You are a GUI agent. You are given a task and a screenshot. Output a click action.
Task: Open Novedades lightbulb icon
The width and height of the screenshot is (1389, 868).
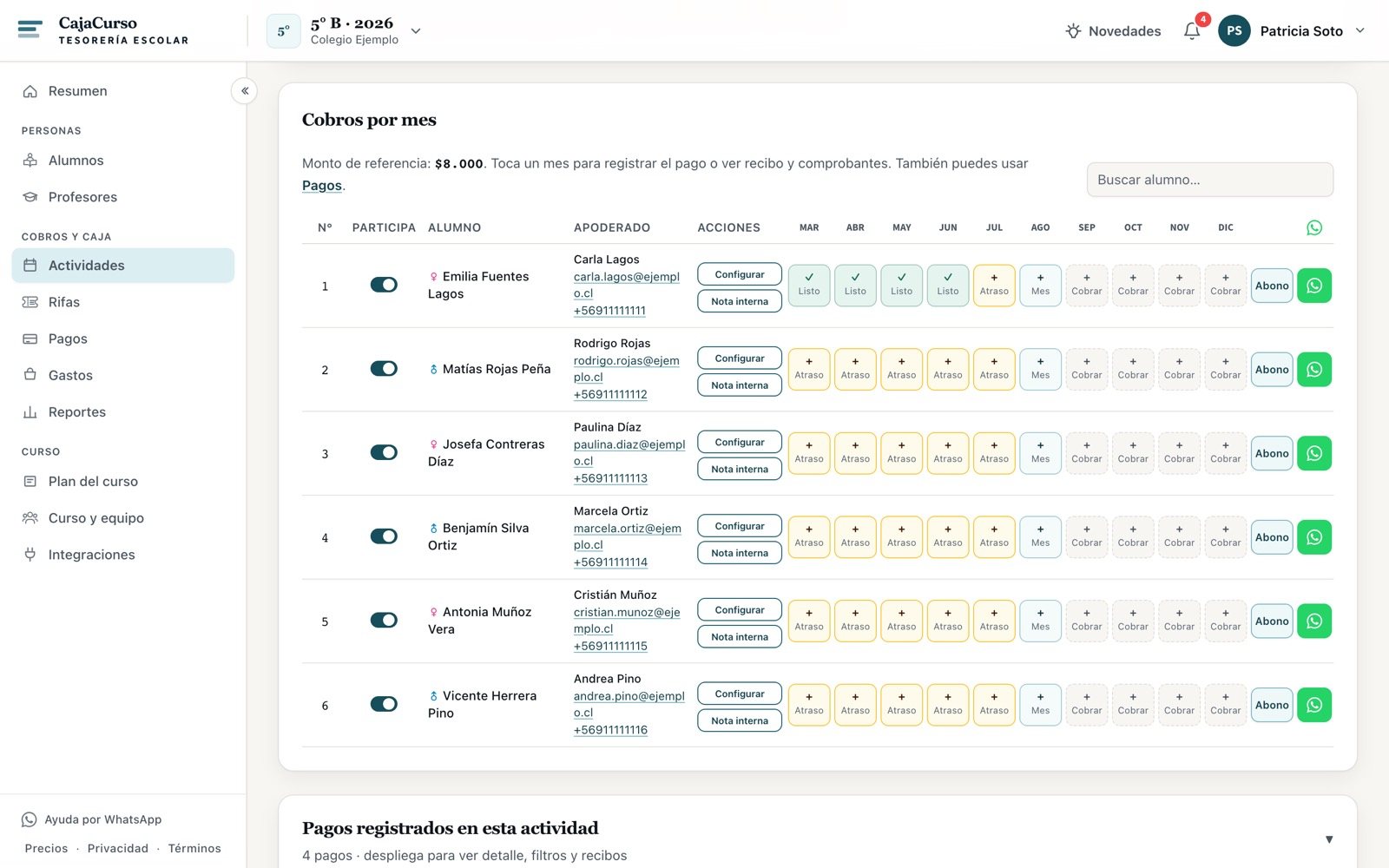coord(1073,31)
